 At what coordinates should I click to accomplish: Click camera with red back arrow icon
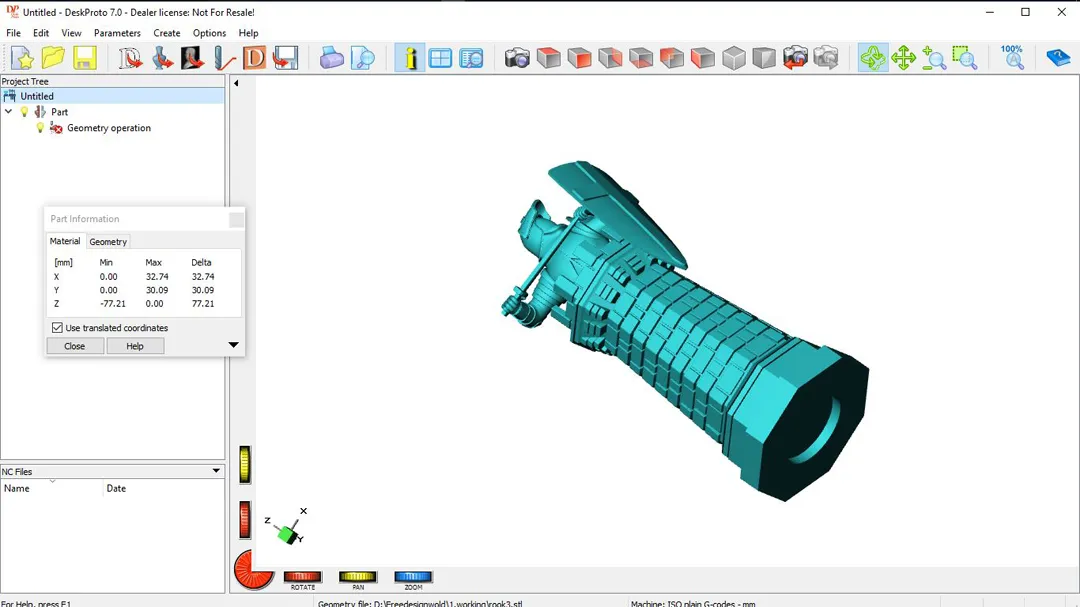coord(796,58)
